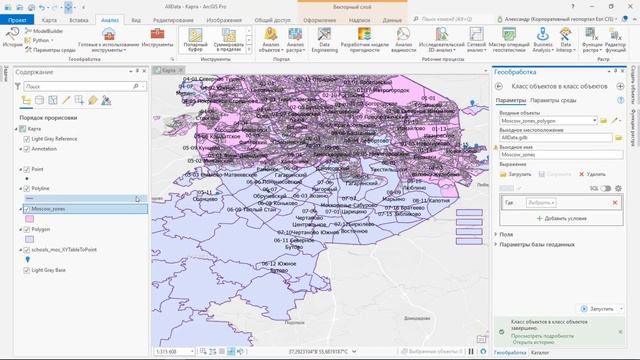Open Visibility Analysis (Анализ видимости)
The height and width of the screenshot is (360, 640).
[403, 40]
